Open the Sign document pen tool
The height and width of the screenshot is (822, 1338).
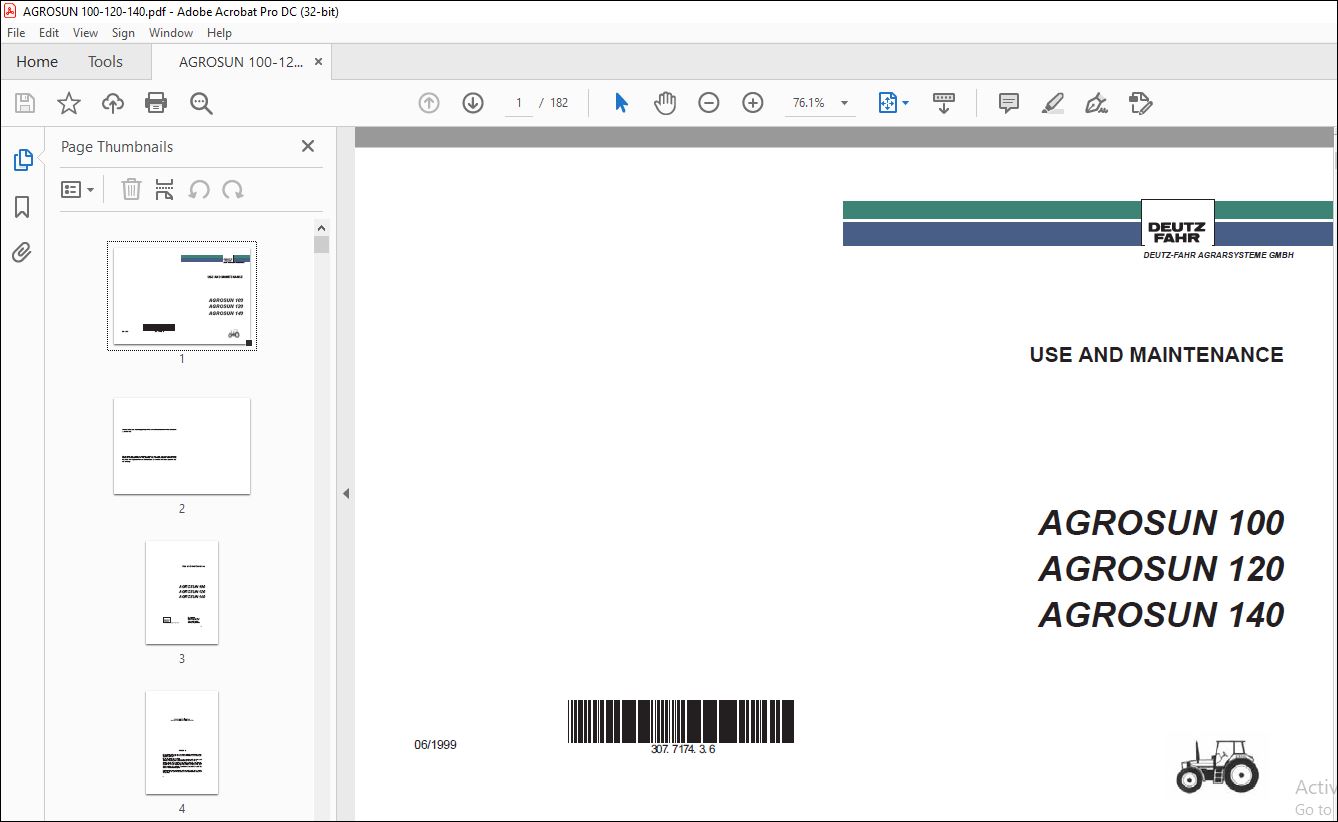point(1097,103)
